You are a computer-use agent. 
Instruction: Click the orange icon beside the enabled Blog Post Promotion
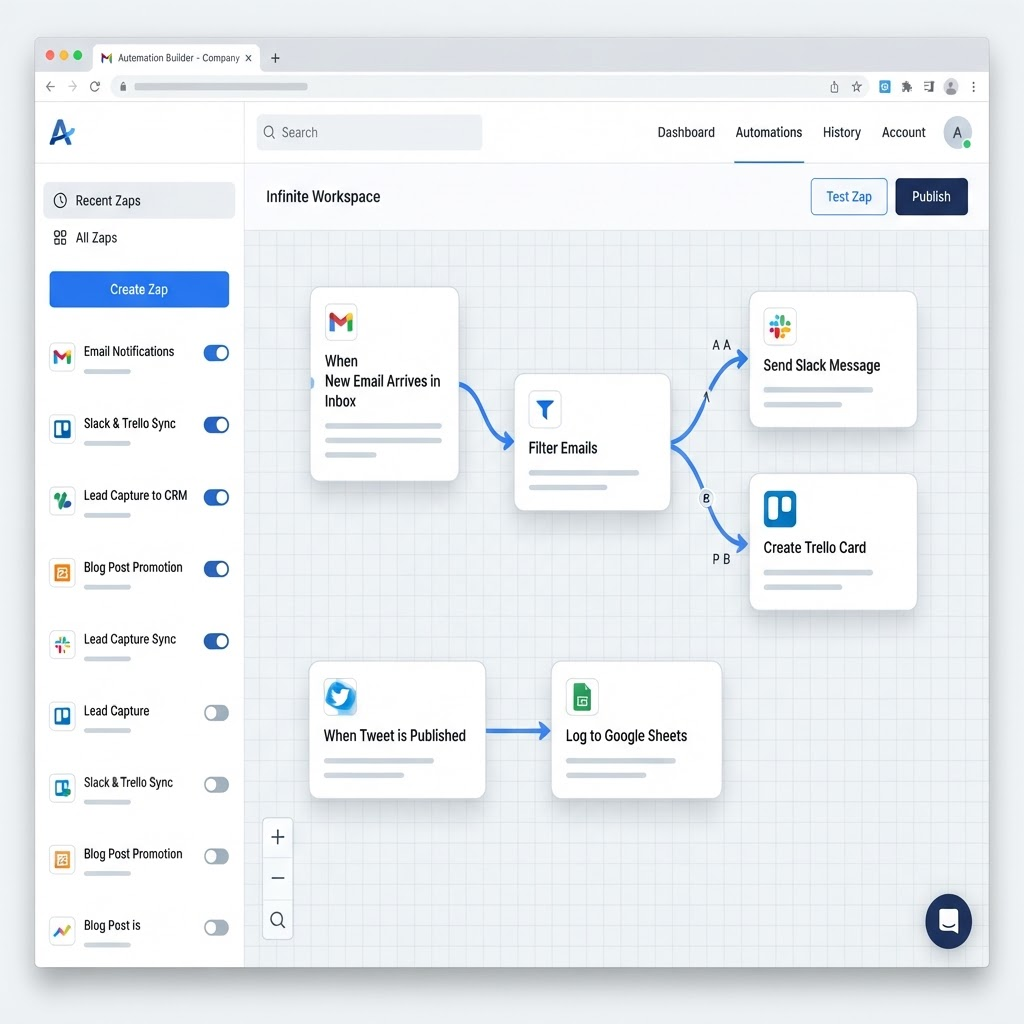pos(62,573)
